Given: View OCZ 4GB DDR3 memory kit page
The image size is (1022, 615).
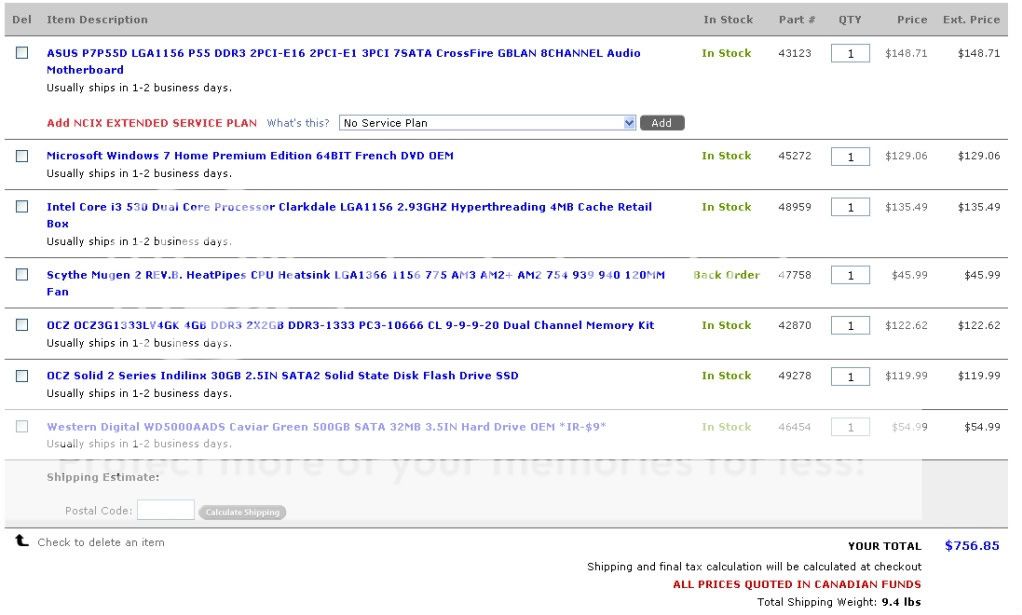Looking at the screenshot, I should pos(350,325).
